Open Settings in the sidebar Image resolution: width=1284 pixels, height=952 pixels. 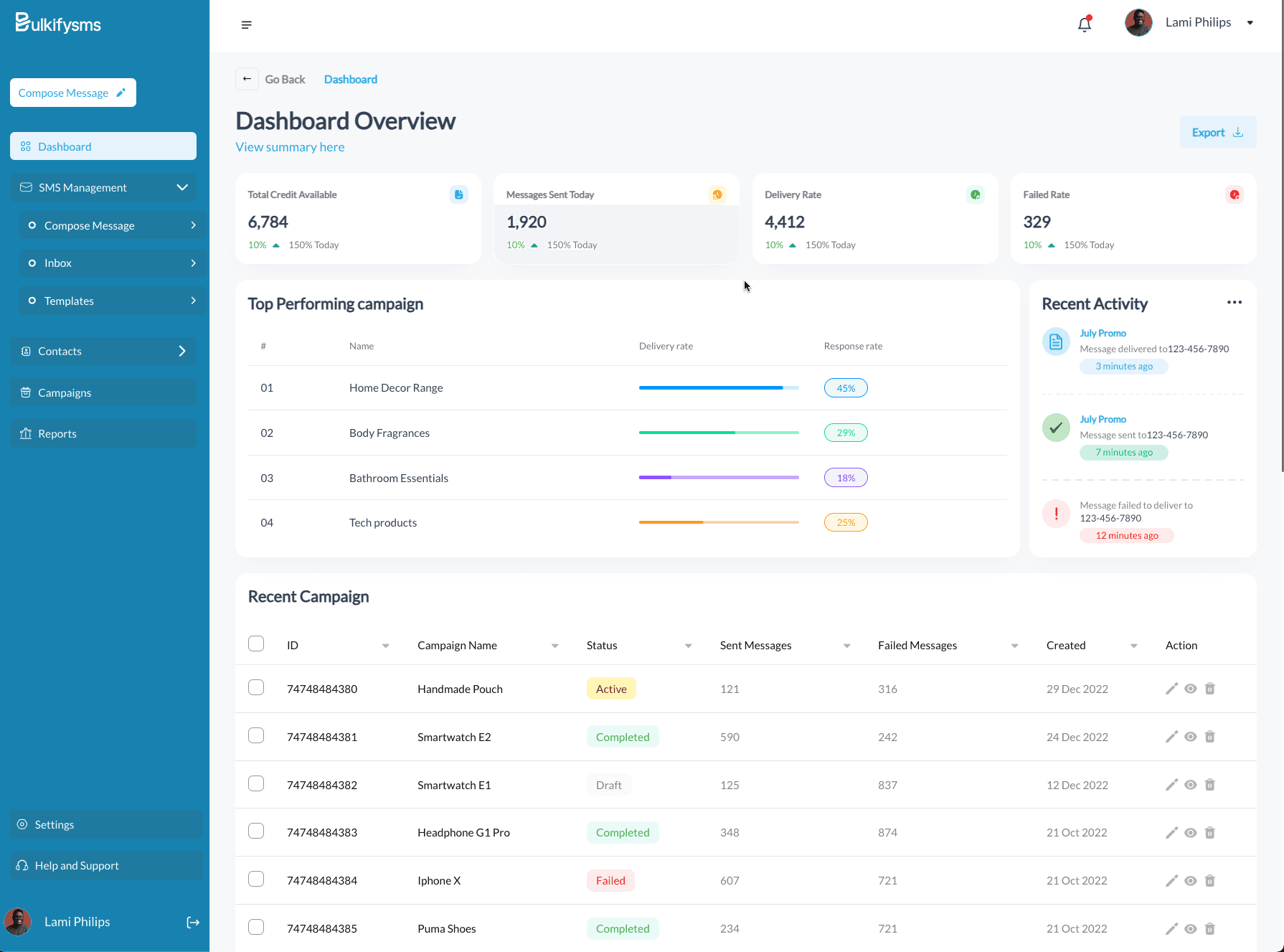coord(106,825)
